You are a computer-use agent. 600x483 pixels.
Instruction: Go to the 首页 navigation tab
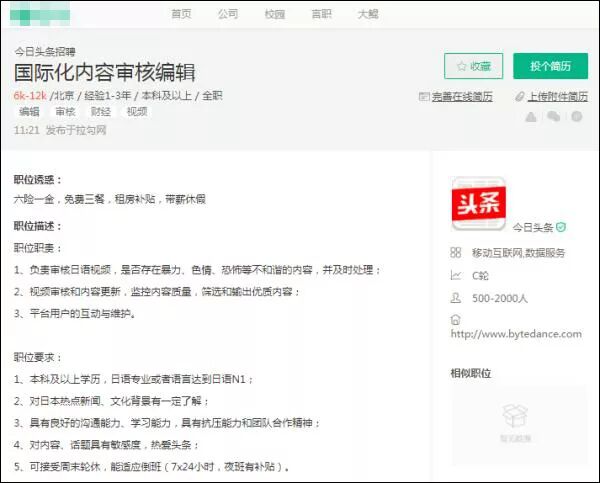181,13
